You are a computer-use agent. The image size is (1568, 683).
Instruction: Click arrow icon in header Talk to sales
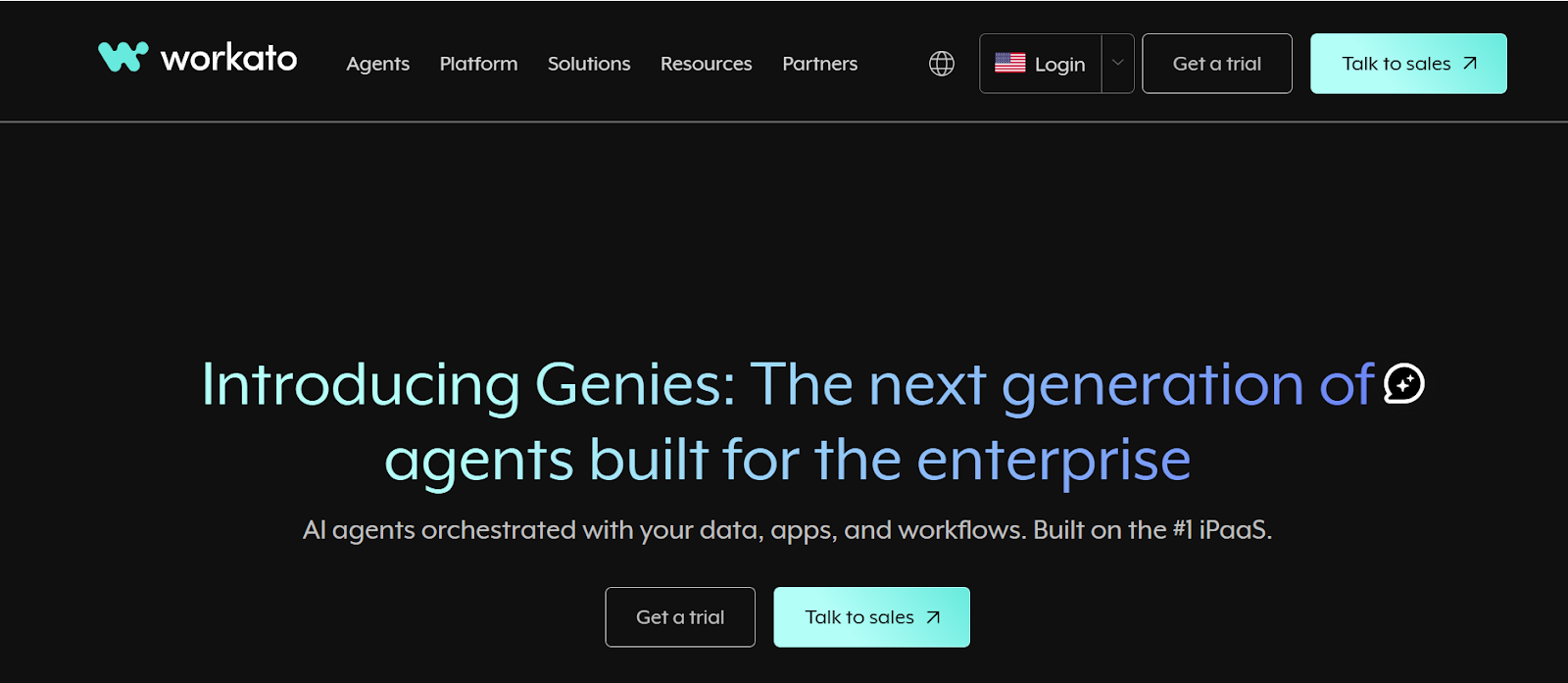click(1469, 64)
